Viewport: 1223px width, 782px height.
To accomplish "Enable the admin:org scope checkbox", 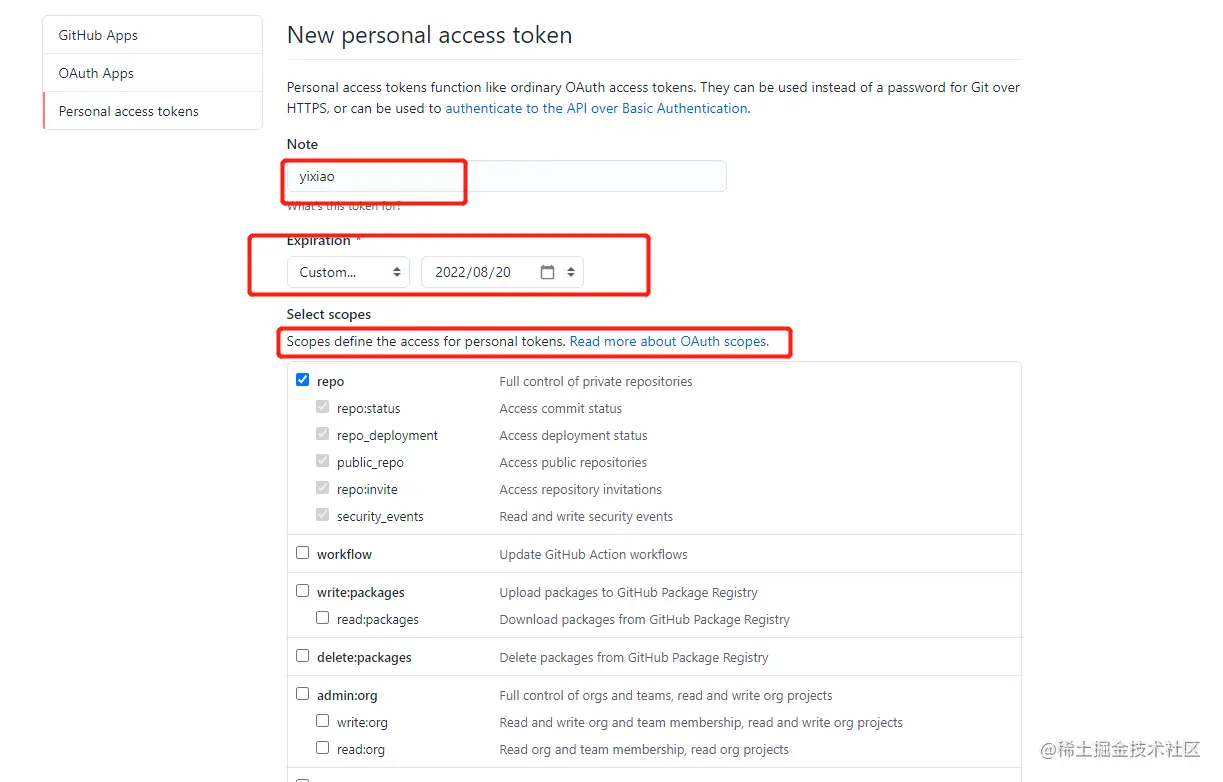I will (303, 694).
